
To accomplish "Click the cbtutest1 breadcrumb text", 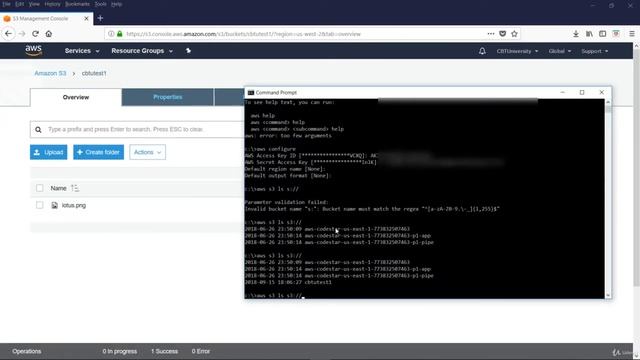I will [94, 73].
